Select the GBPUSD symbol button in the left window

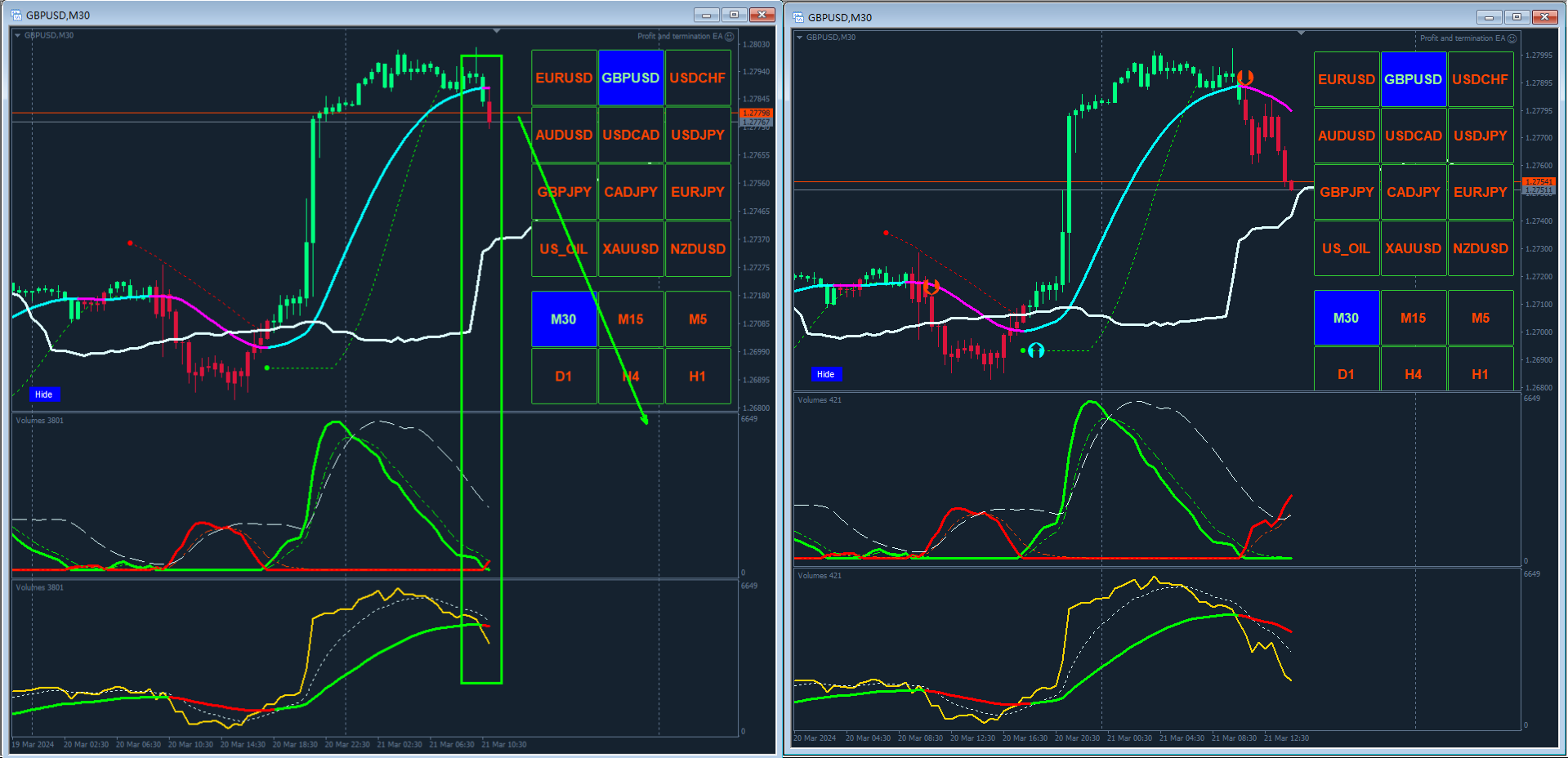tap(631, 78)
